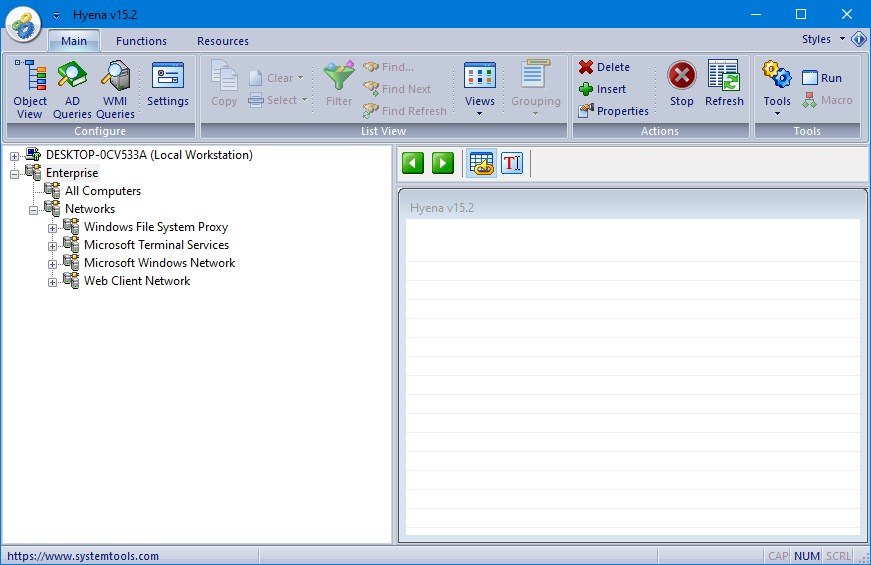This screenshot has width=871, height=565.
Task: Open the Object View manager
Action: point(30,89)
